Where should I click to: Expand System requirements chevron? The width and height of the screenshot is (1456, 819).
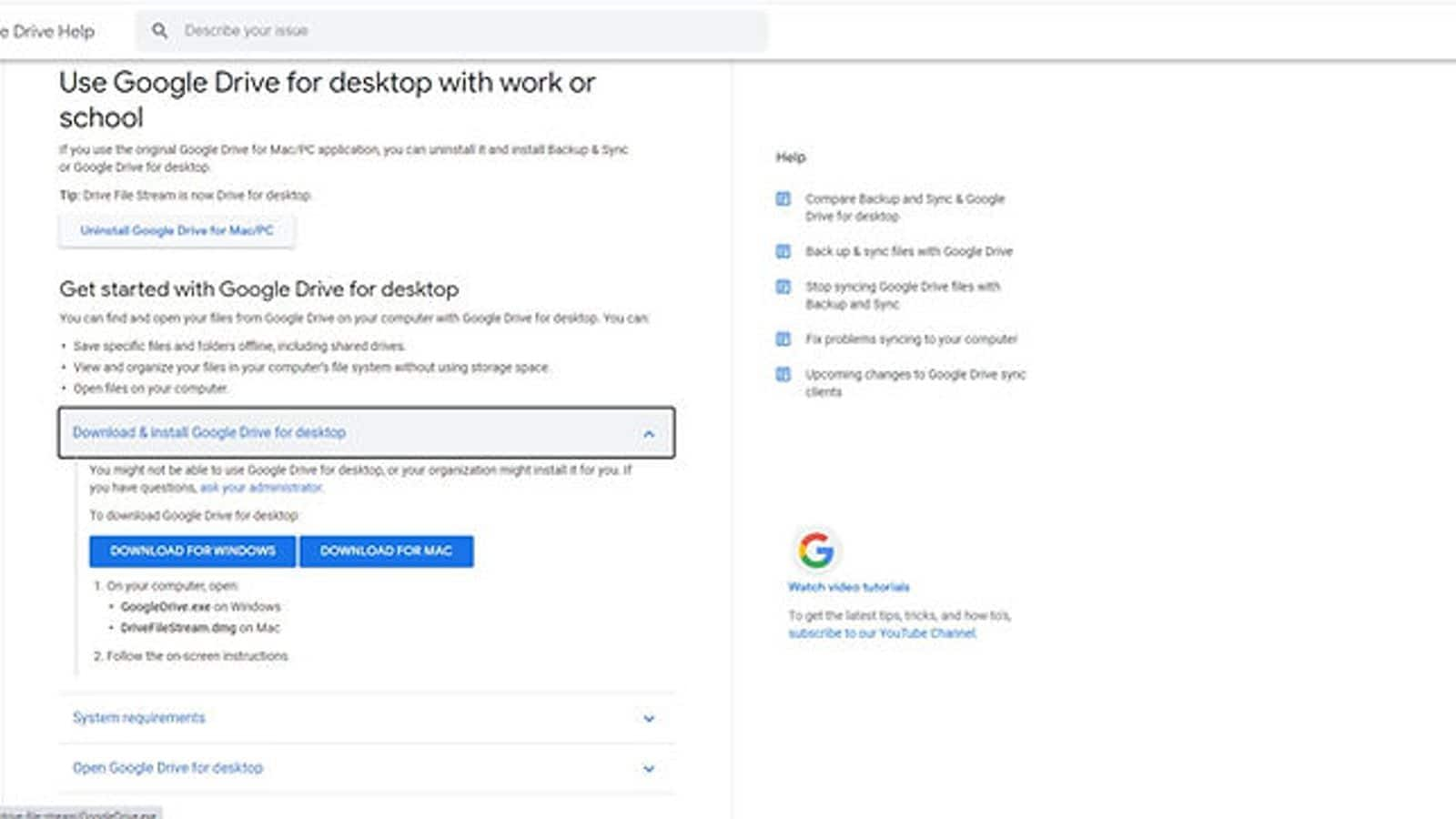[649, 719]
